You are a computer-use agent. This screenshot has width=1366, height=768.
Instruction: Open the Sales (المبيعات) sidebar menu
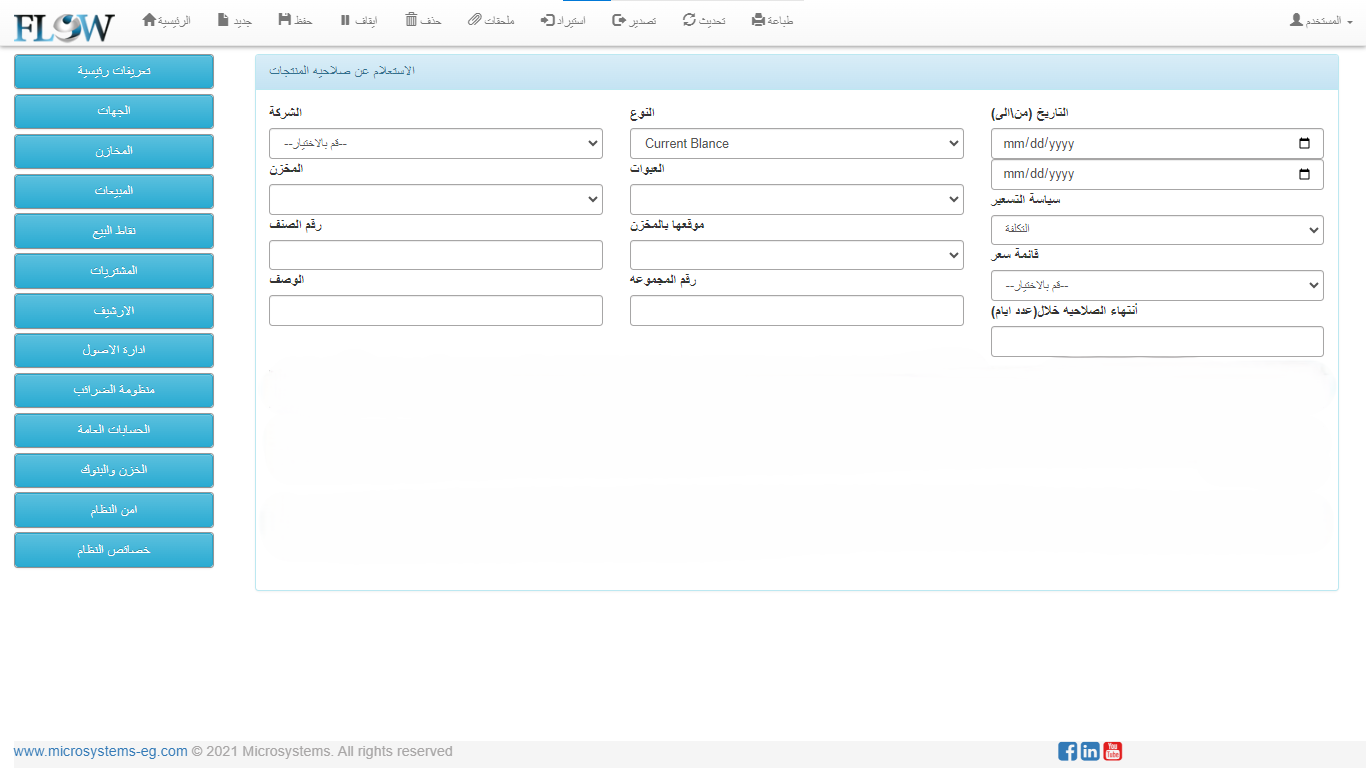[114, 191]
